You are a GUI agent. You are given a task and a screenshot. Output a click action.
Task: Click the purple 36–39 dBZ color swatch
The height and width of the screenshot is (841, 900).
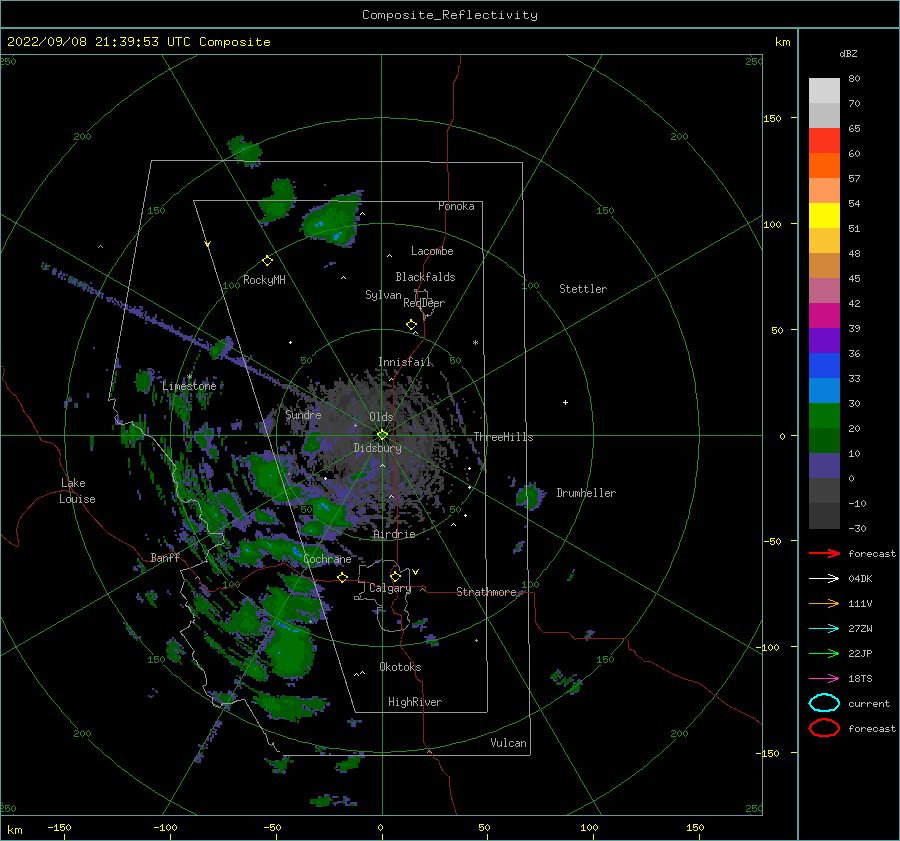point(824,340)
